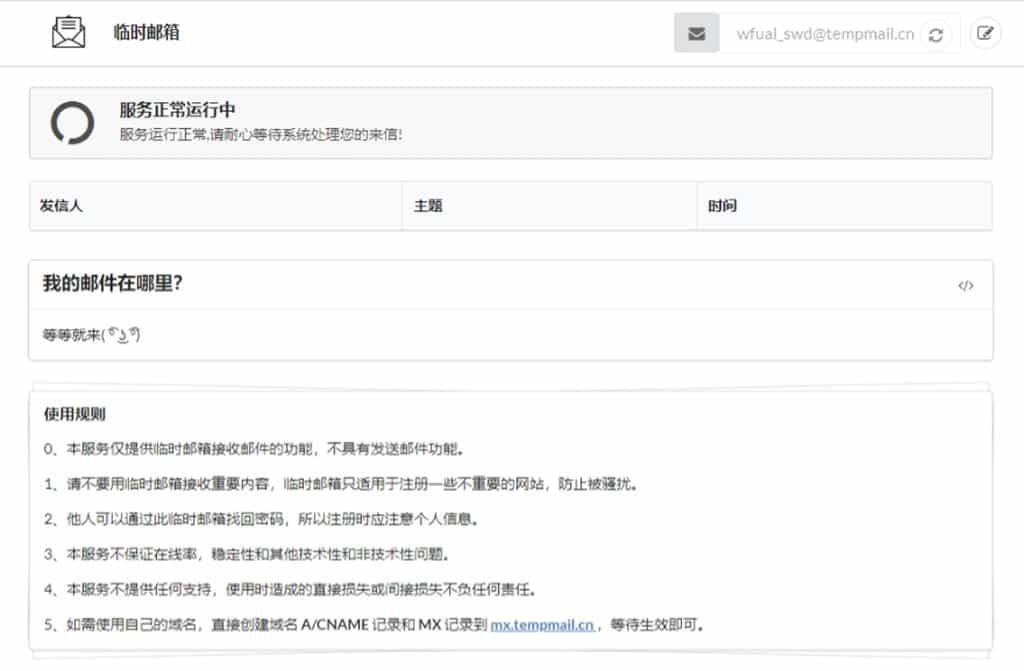Click rule 0 about receive-only service

[254, 448]
